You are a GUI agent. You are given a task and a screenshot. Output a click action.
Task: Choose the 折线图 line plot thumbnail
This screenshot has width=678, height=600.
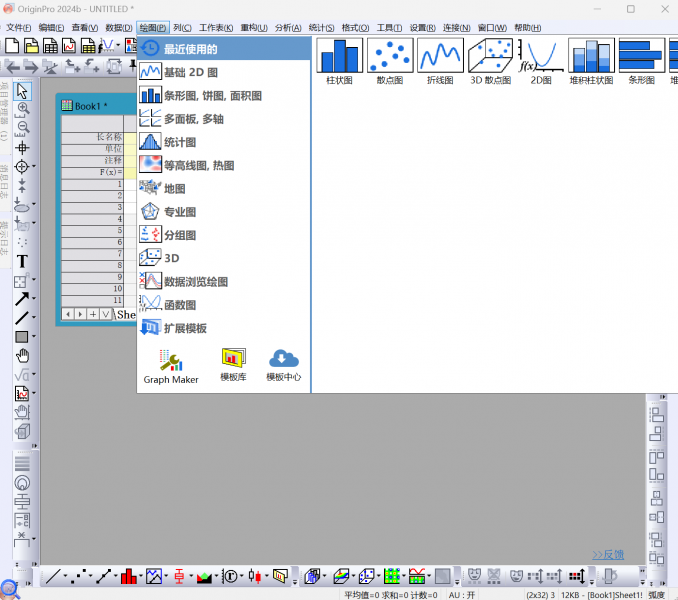pyautogui.click(x=440, y=61)
